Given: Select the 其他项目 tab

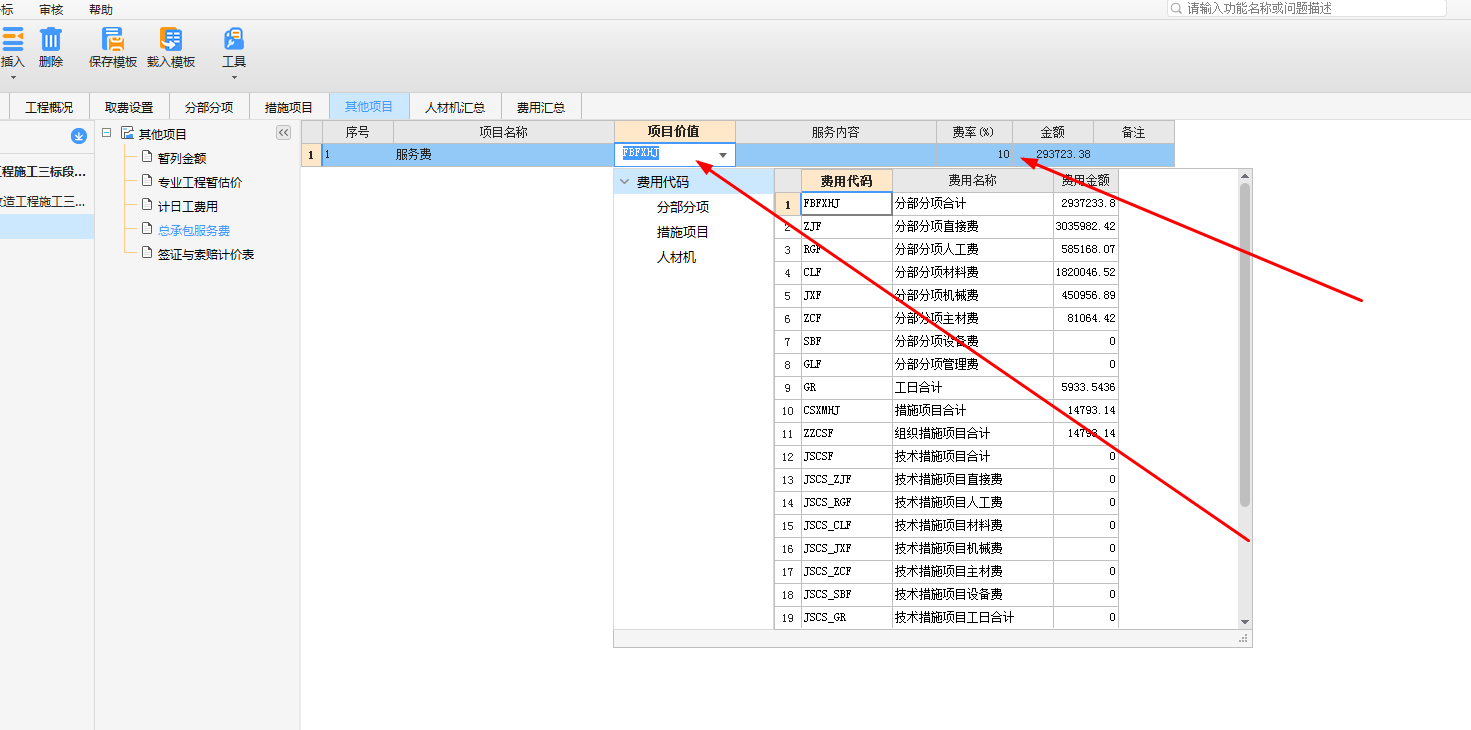Looking at the screenshot, I should pyautogui.click(x=369, y=107).
